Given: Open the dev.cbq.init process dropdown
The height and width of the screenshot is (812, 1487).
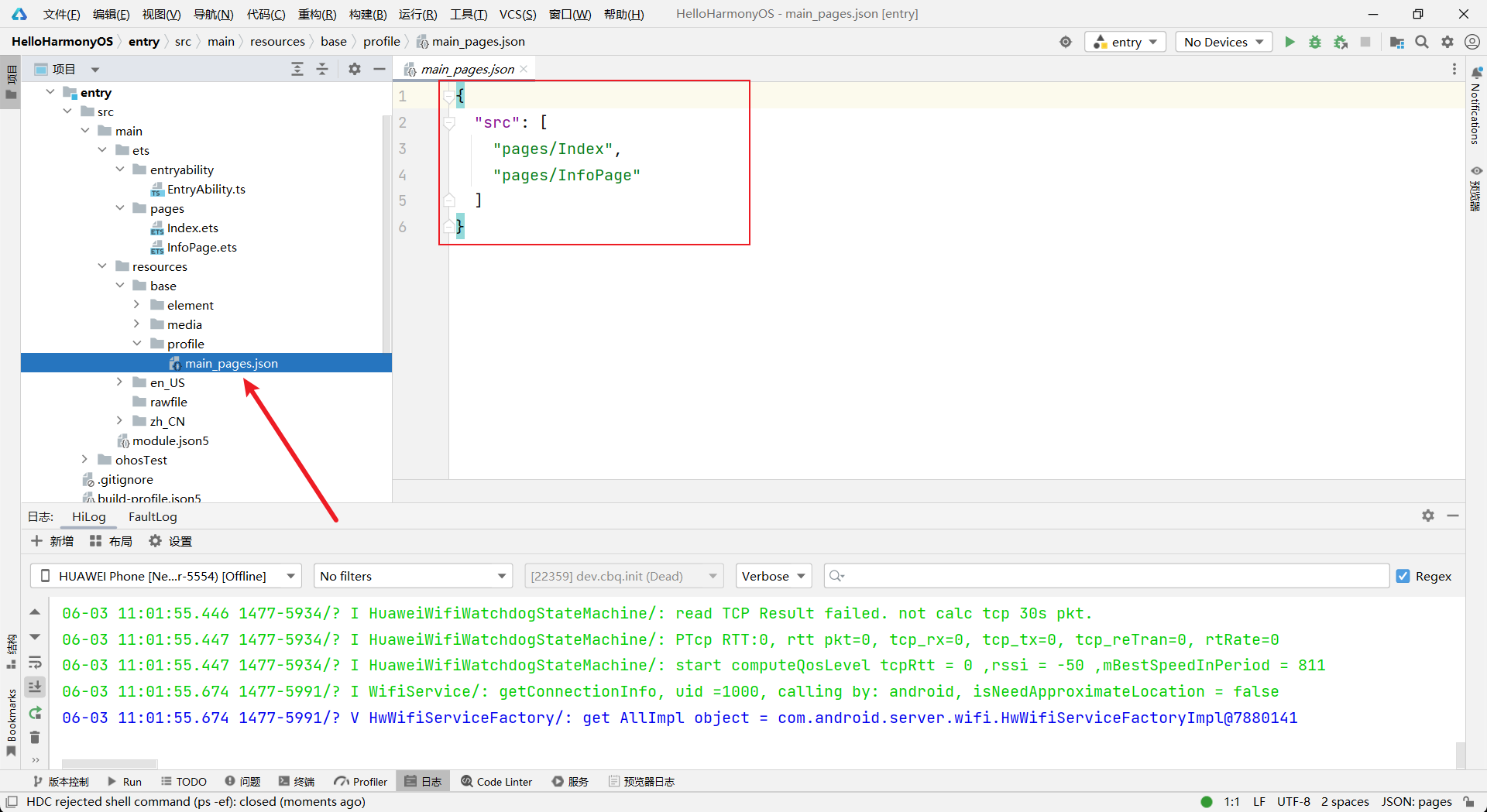Looking at the screenshot, I should pos(623,576).
